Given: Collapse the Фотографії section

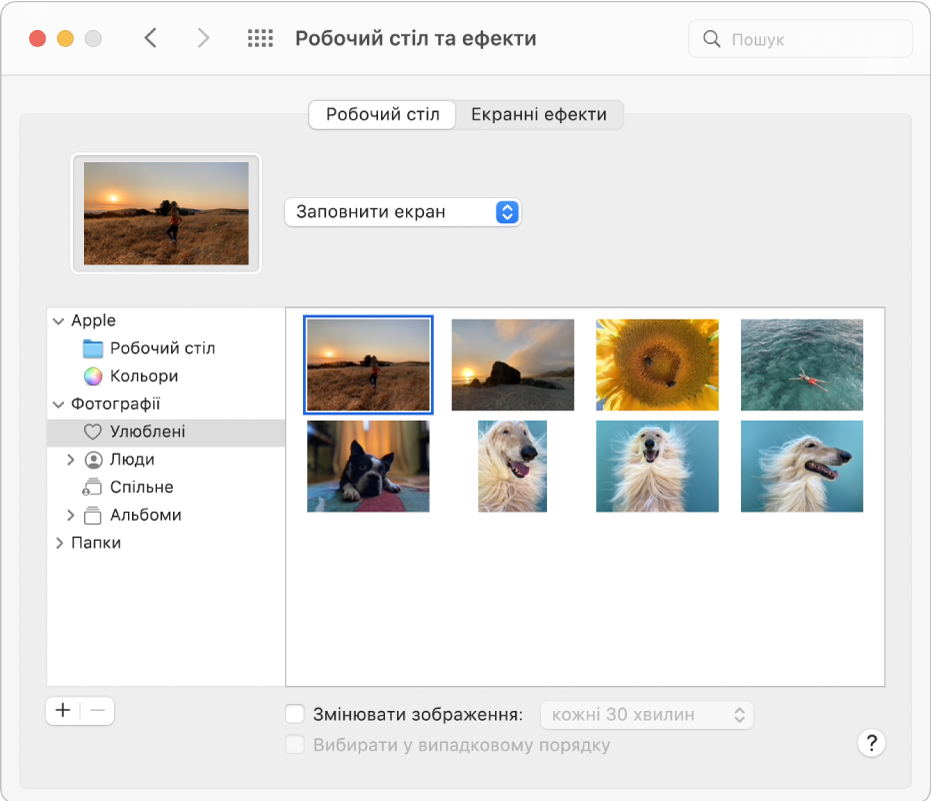Looking at the screenshot, I should (x=58, y=404).
